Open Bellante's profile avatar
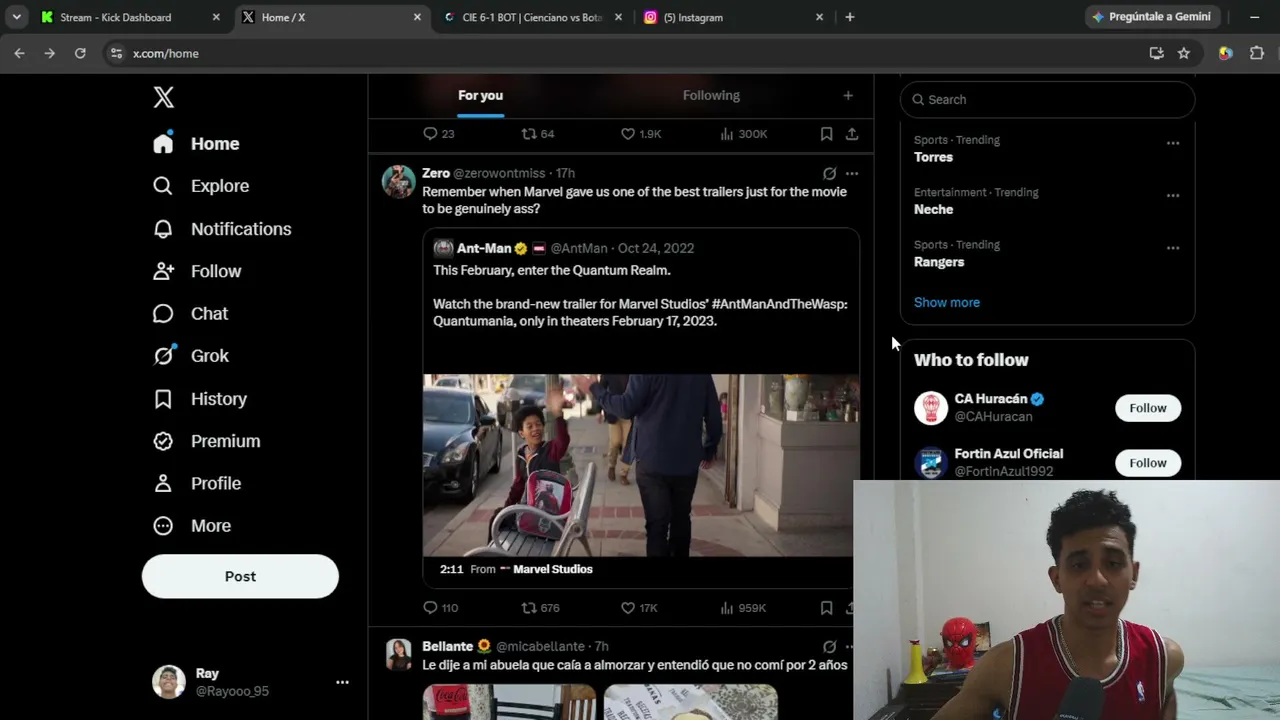 [x=398, y=655]
